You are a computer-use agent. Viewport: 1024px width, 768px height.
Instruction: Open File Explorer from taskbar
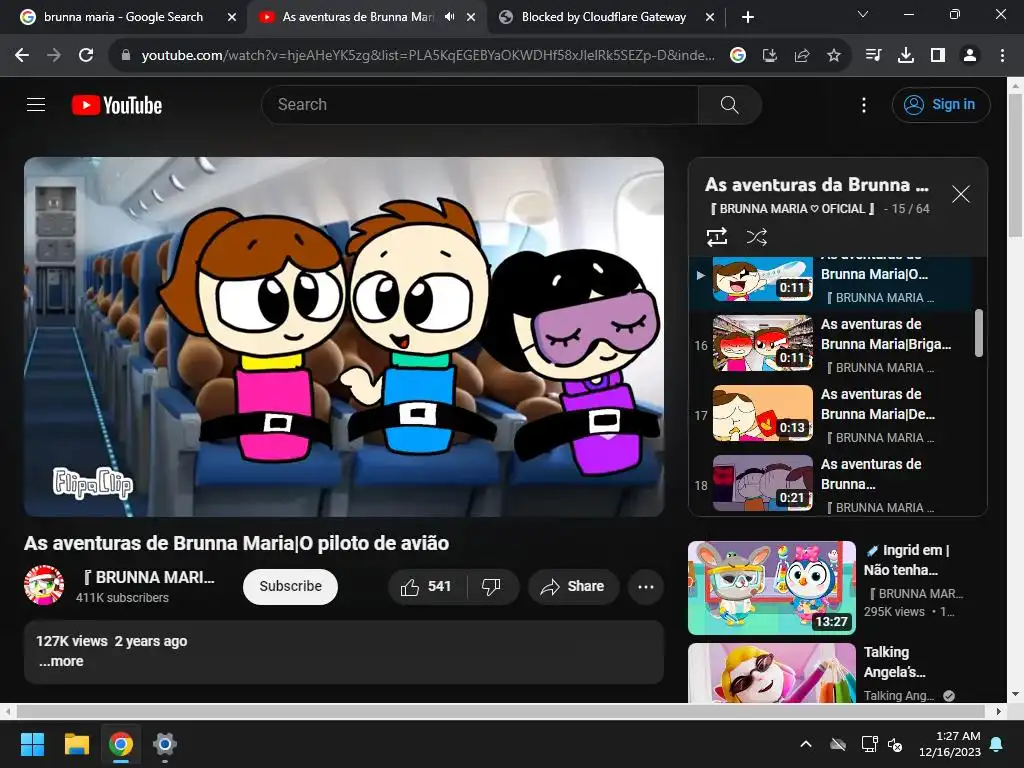coord(76,744)
